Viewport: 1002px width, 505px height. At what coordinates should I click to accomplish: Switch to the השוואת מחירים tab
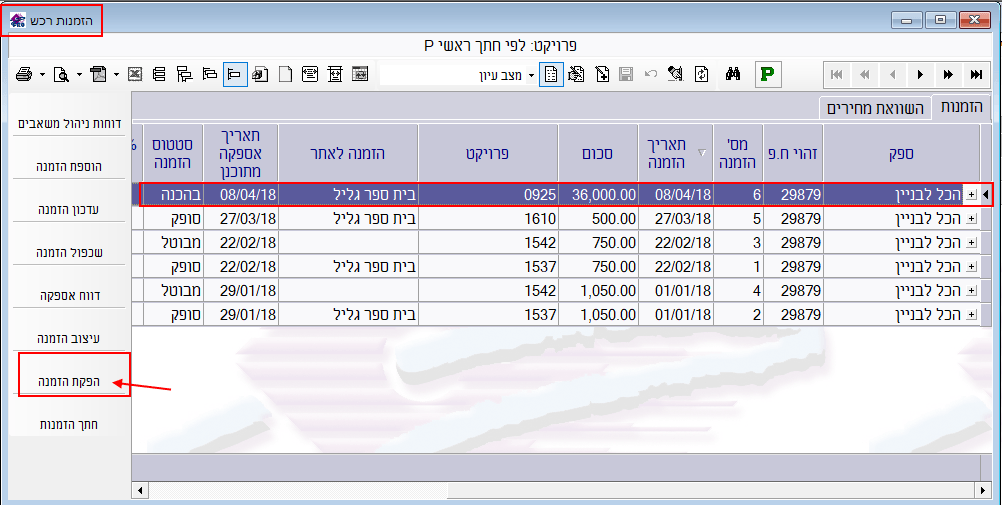coord(874,107)
